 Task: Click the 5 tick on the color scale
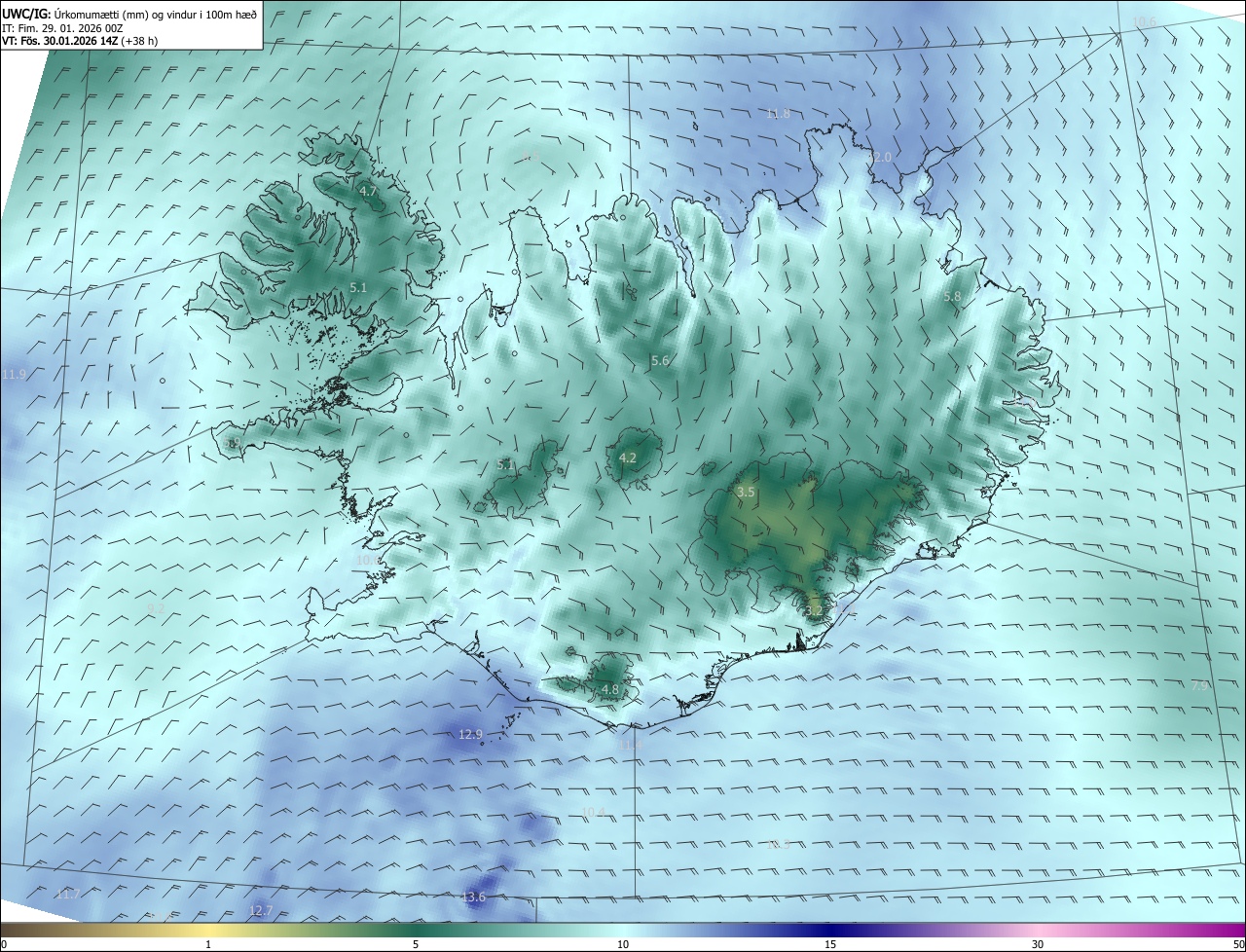pyautogui.click(x=416, y=945)
